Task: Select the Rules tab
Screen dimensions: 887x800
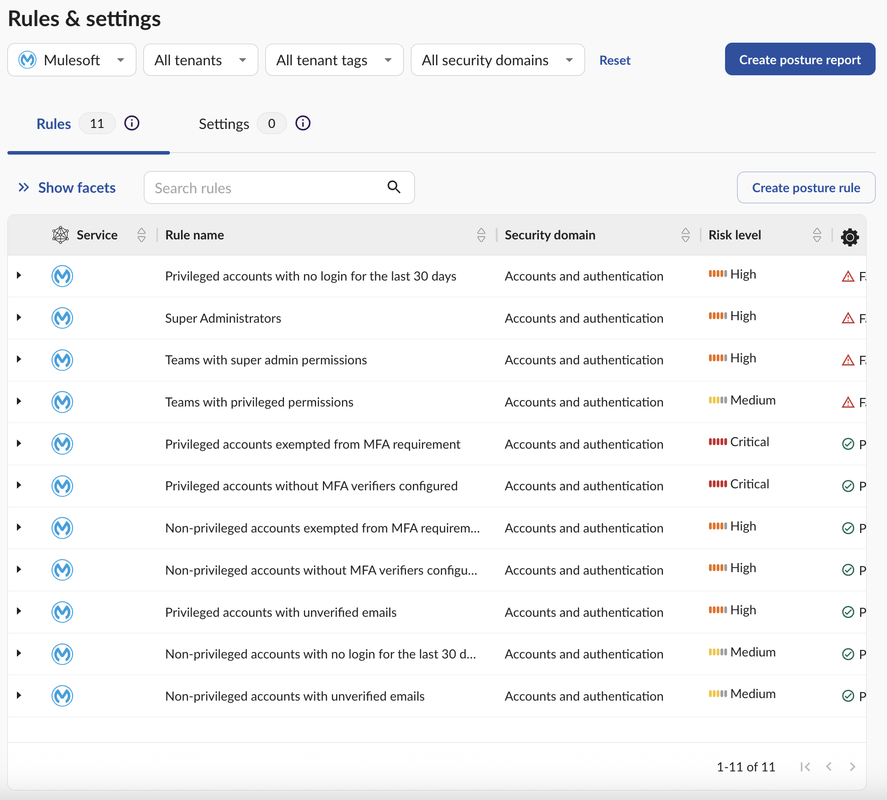Action: [x=54, y=124]
